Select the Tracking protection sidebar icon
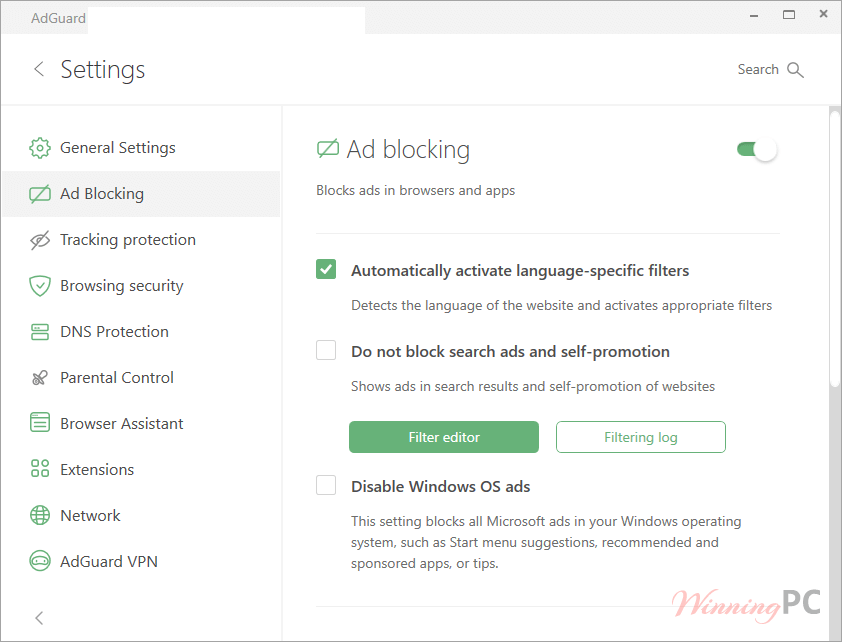This screenshot has width=842, height=642. tap(39, 239)
